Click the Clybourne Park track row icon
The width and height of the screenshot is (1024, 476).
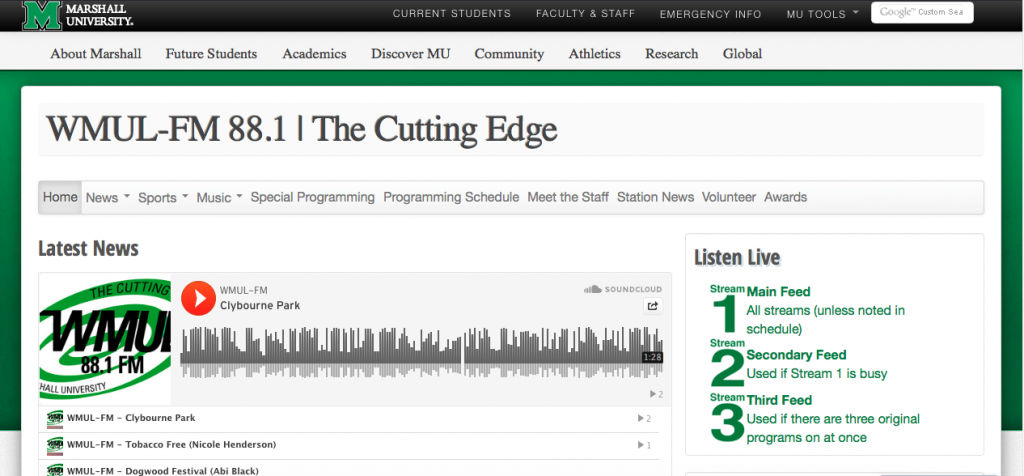(x=55, y=419)
